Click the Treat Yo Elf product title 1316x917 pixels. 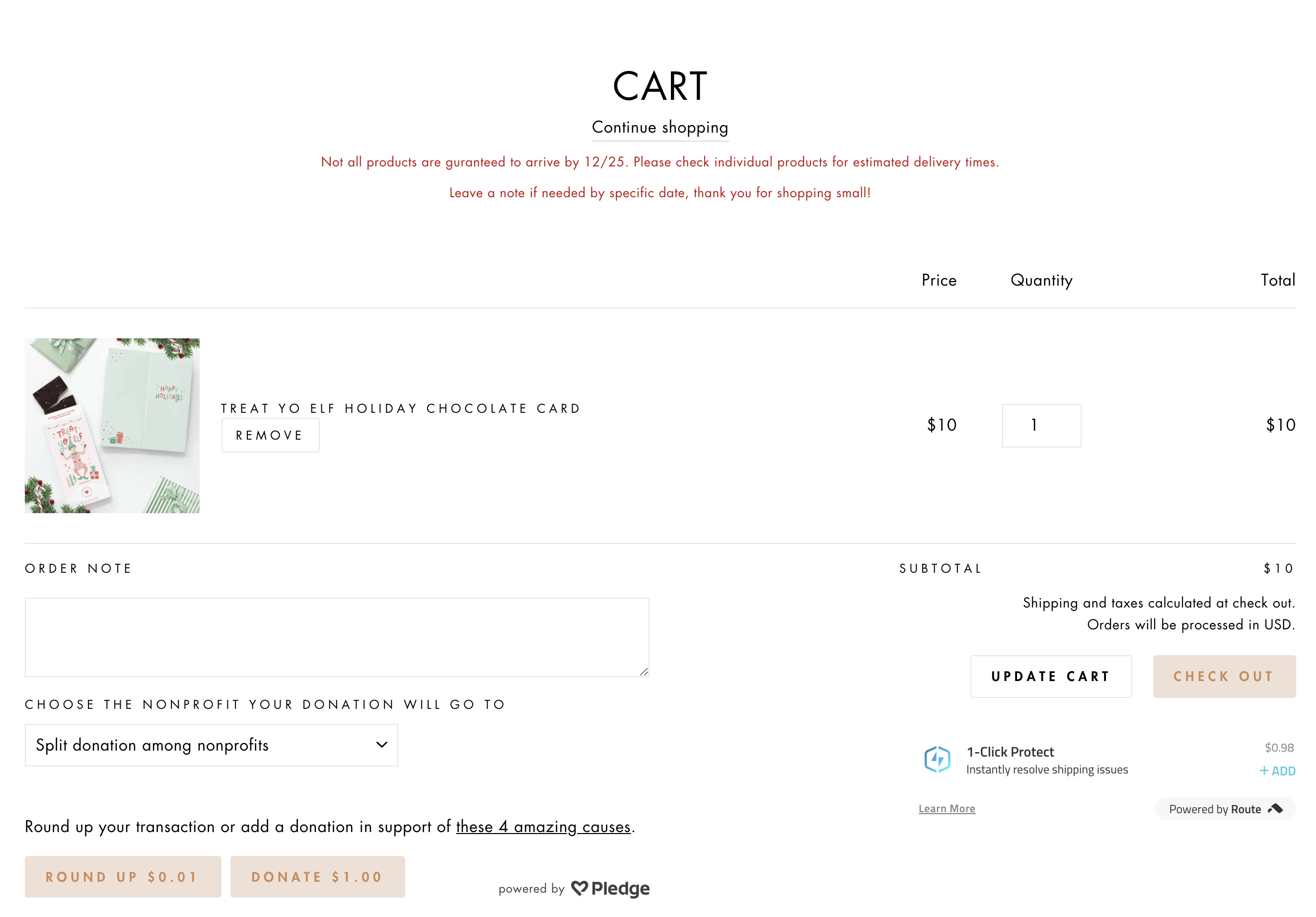click(401, 408)
